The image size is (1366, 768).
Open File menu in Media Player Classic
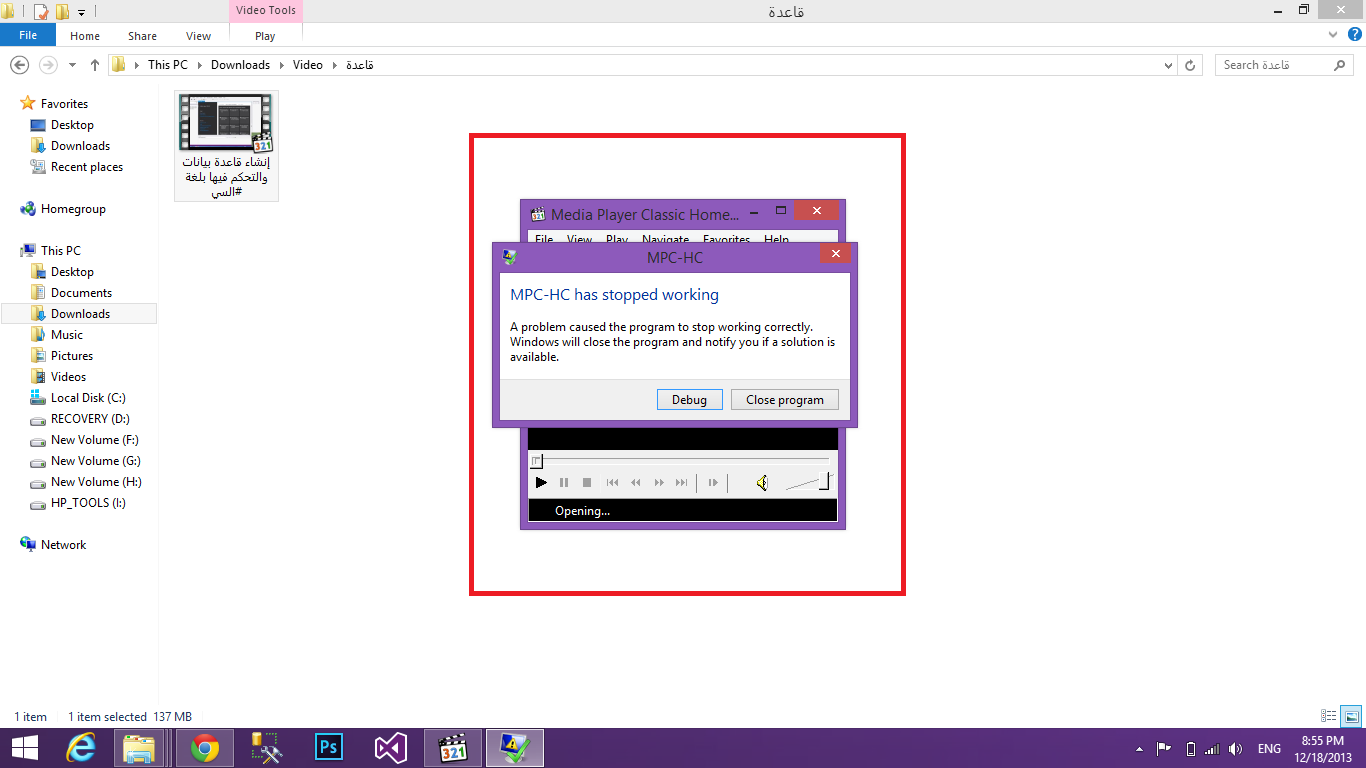coord(544,240)
